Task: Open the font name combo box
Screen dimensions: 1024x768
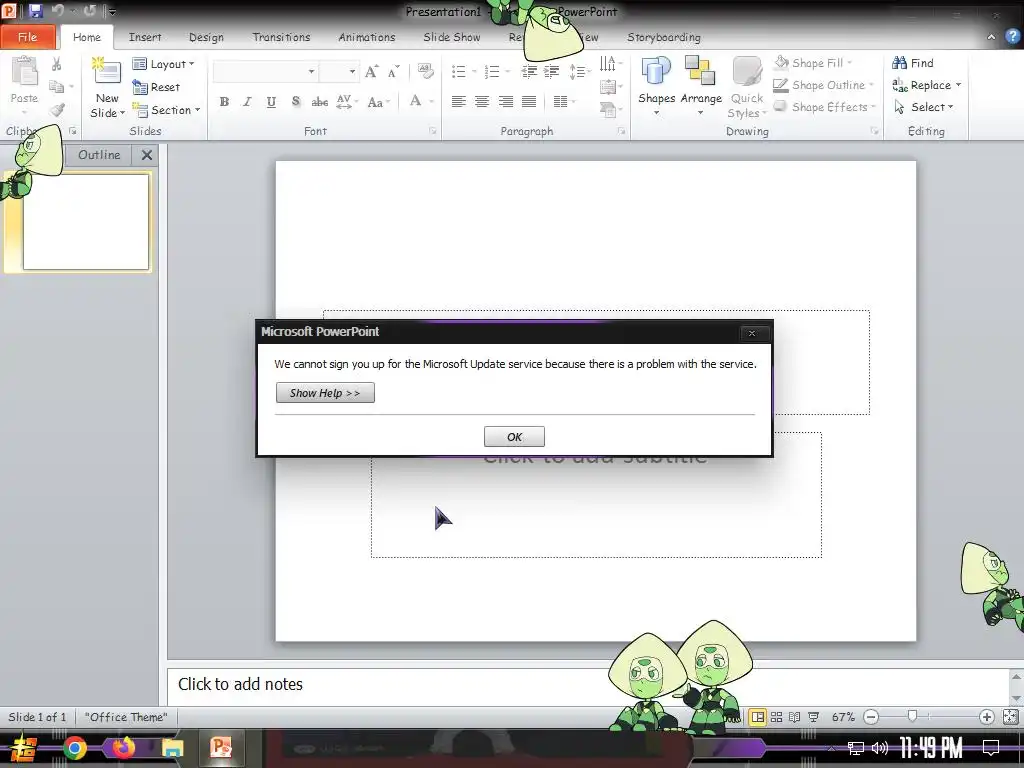Action: tap(265, 71)
